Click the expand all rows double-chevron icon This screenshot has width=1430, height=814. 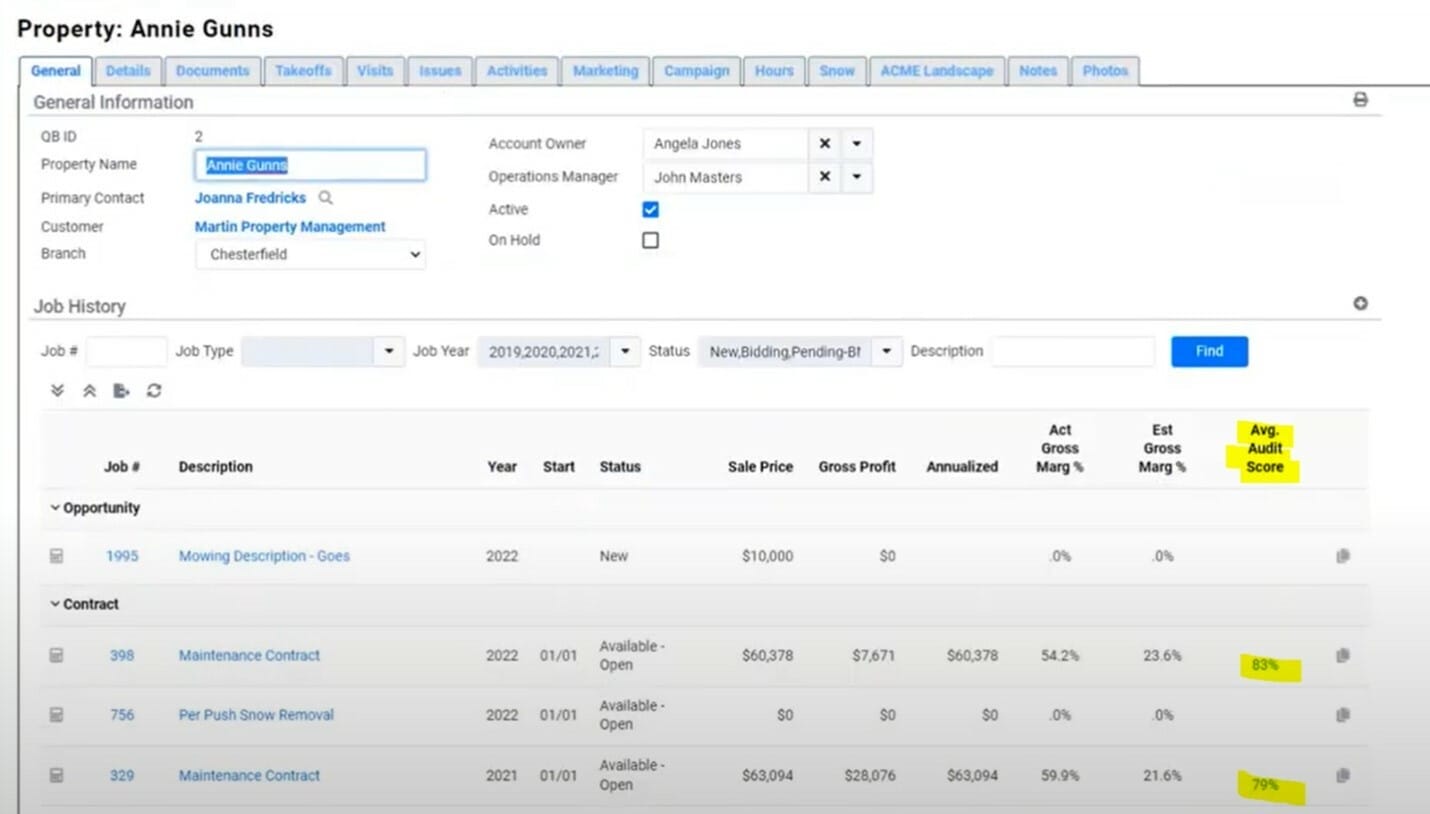click(x=57, y=391)
